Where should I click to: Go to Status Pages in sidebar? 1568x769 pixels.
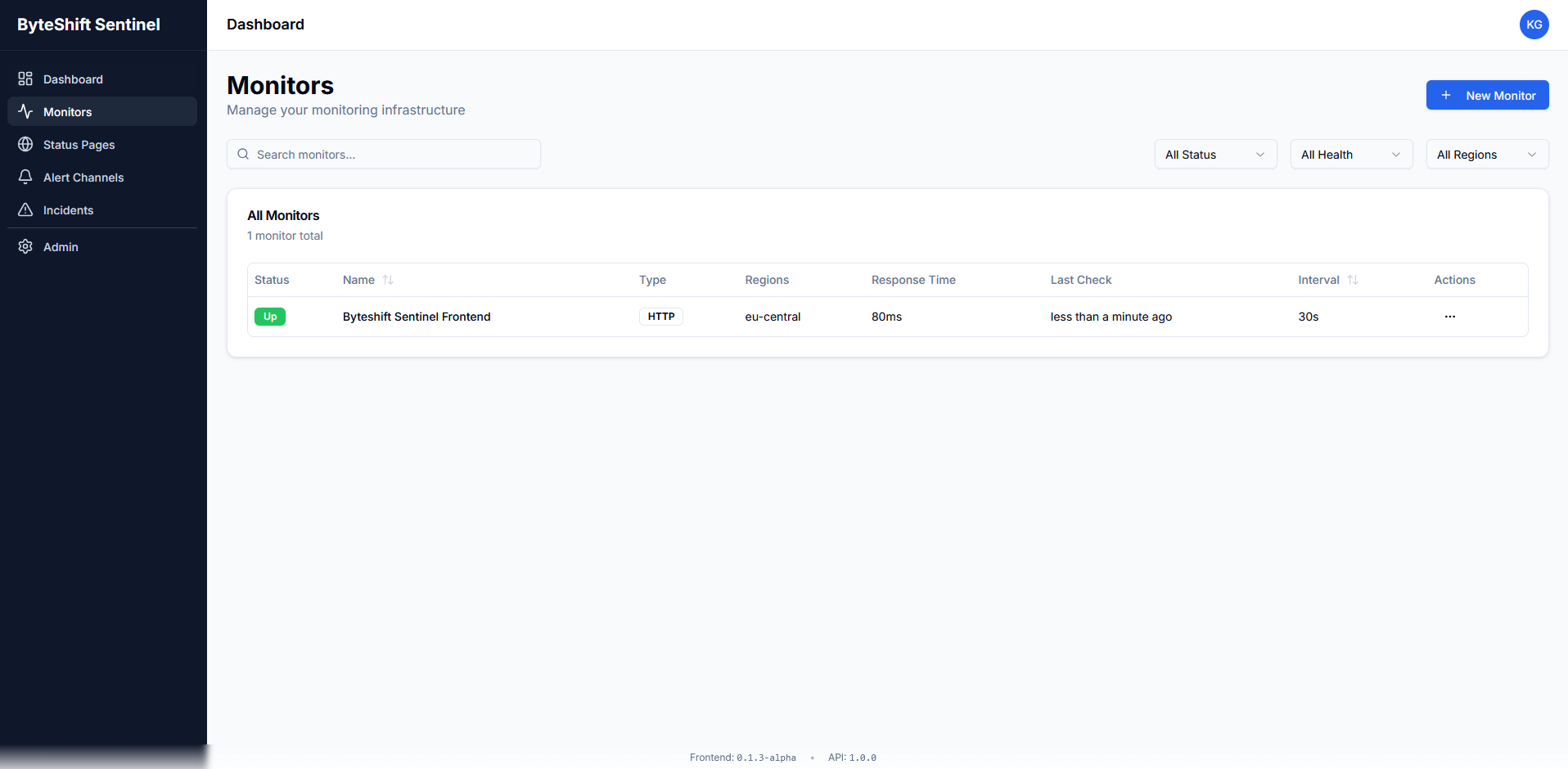(x=79, y=145)
